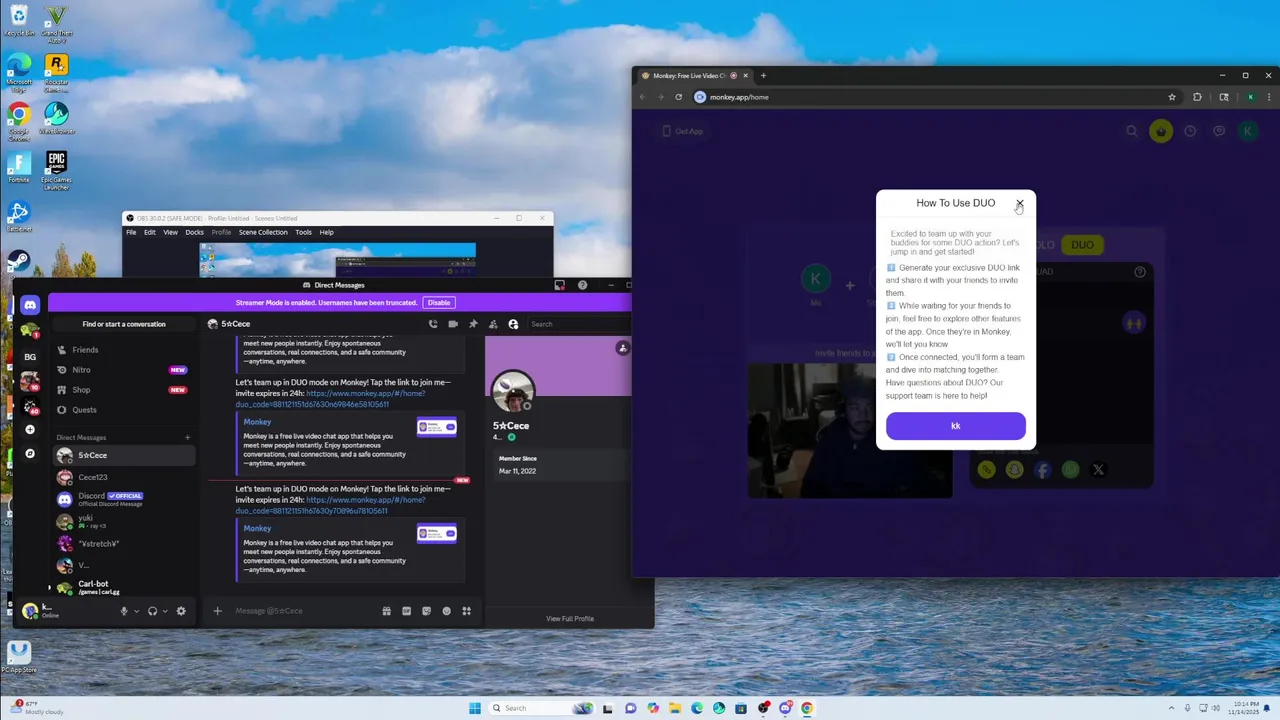
Task: Toggle the user profile panel icon
Action: click(x=513, y=324)
